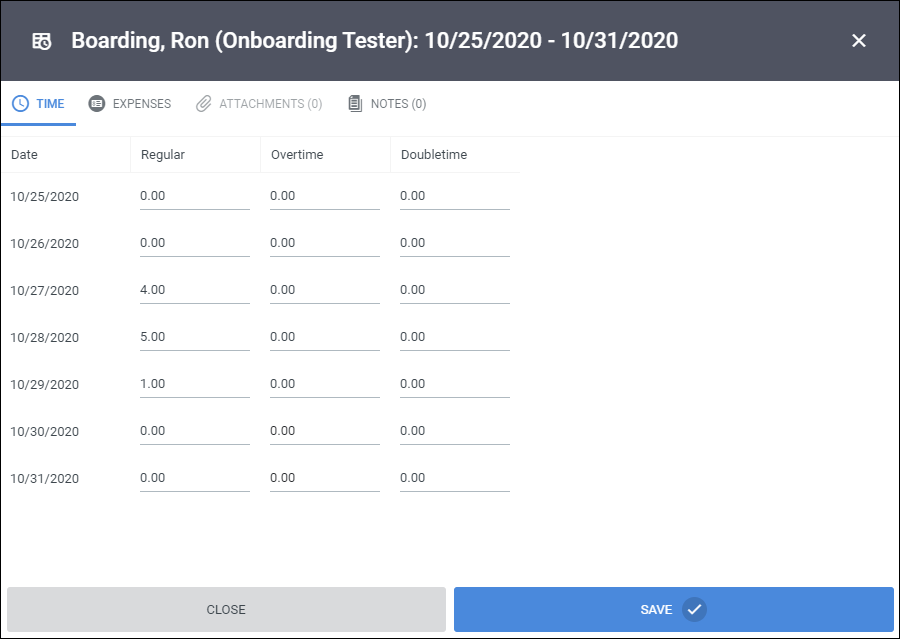Select Overtime field for 10/30/2020
This screenshot has height=639, width=900.
click(x=325, y=432)
